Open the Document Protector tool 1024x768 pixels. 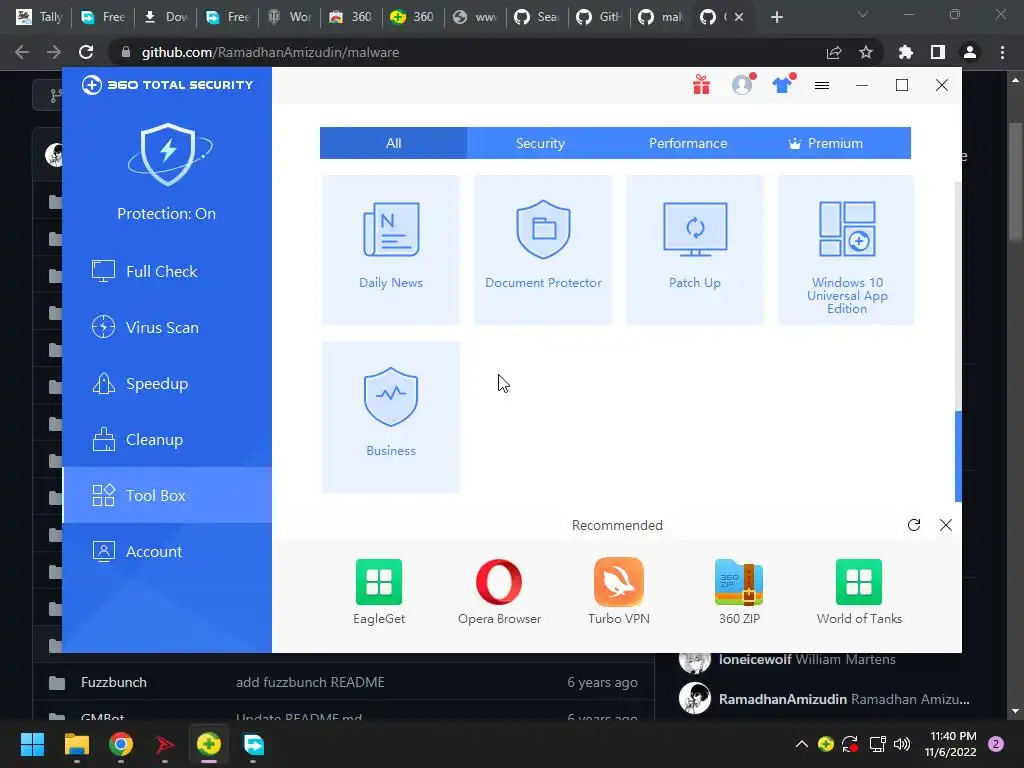[543, 249]
